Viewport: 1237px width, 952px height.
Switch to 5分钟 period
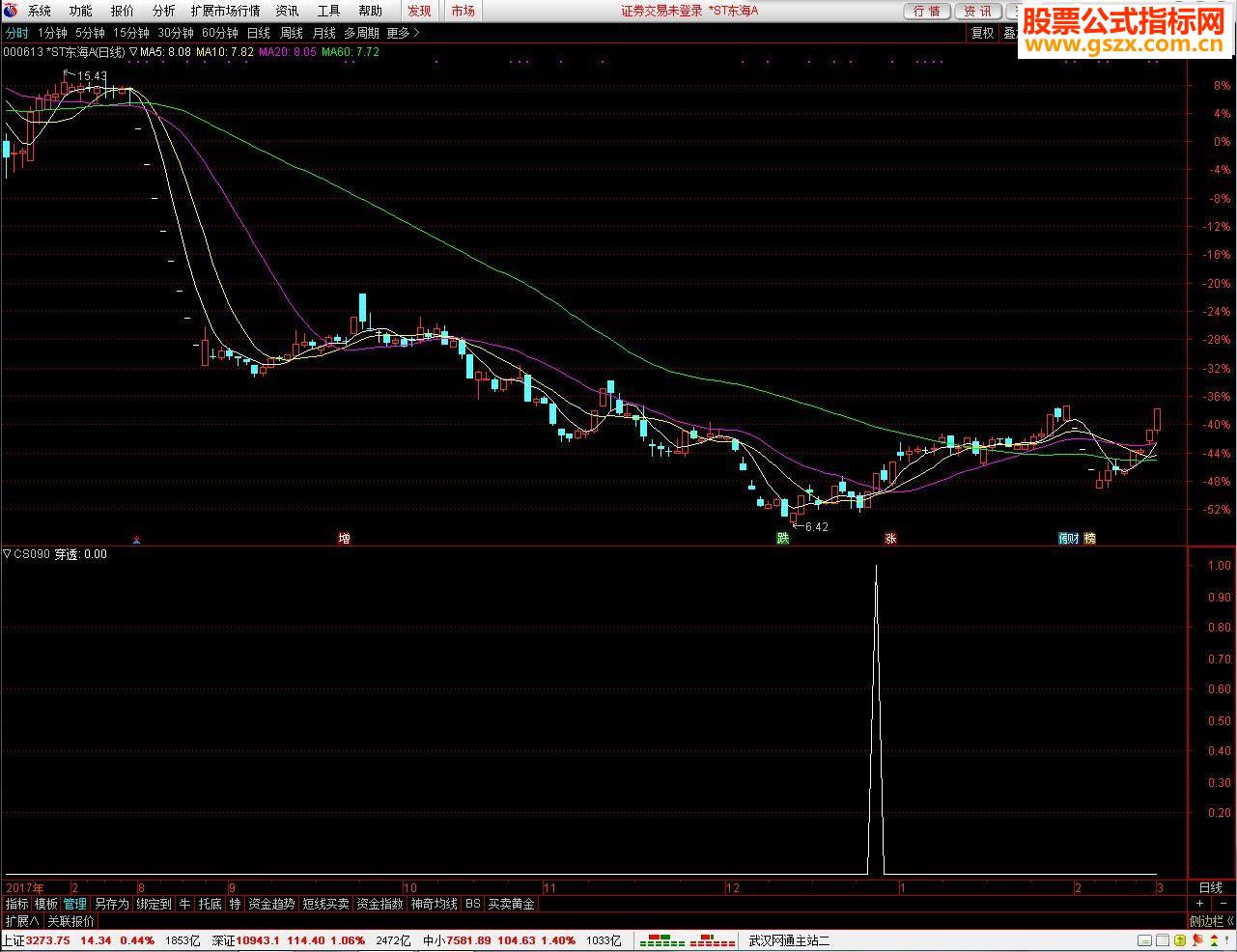coord(90,32)
